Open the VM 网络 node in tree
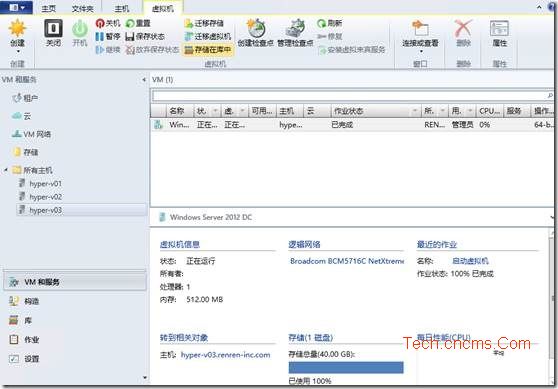 (x=31, y=134)
